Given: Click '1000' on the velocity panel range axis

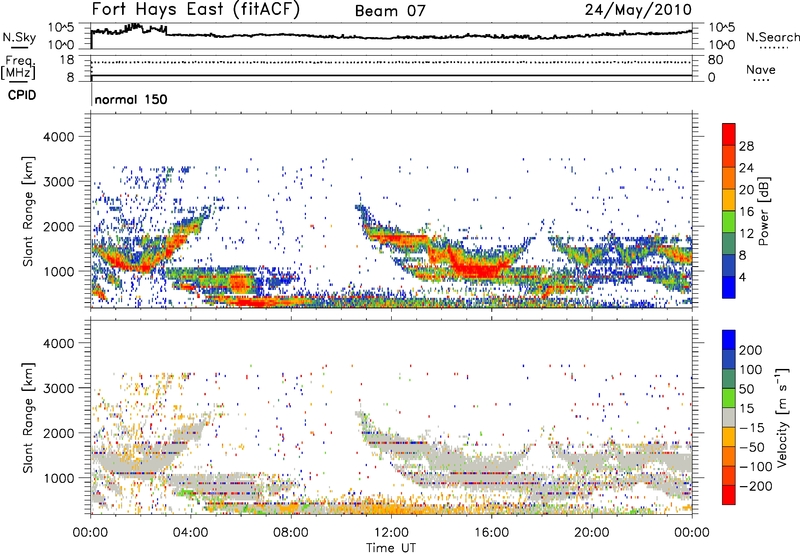Looking at the screenshot, I should point(58,478).
